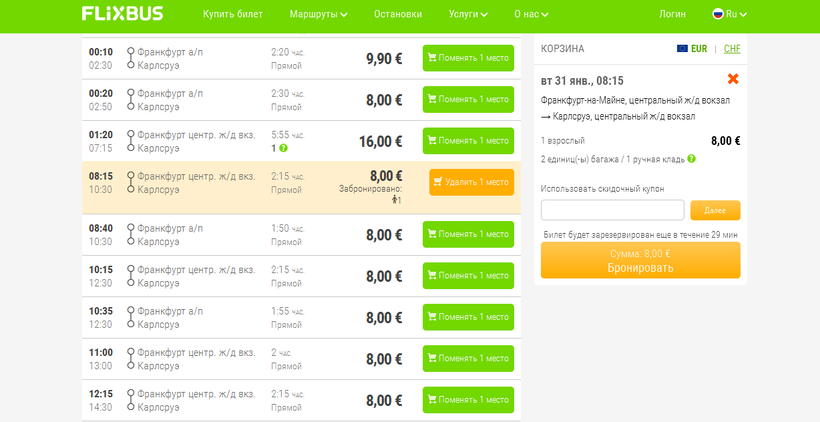Click the green transfer info icon on 01:20 trip

[283, 148]
